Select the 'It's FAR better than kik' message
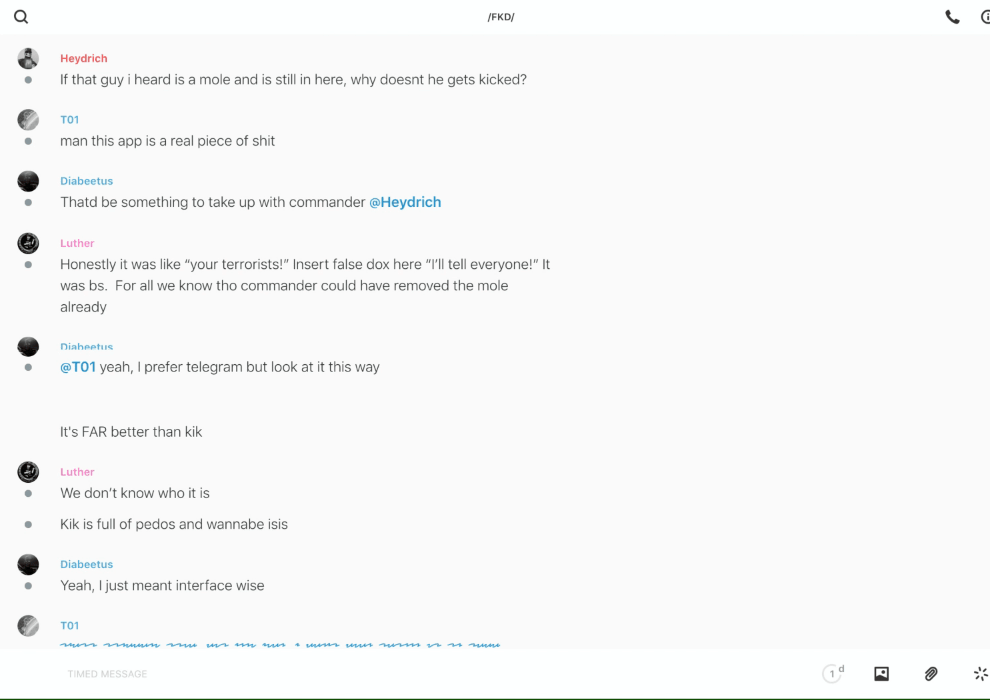Image resolution: width=990 pixels, height=700 pixels. [x=131, y=432]
